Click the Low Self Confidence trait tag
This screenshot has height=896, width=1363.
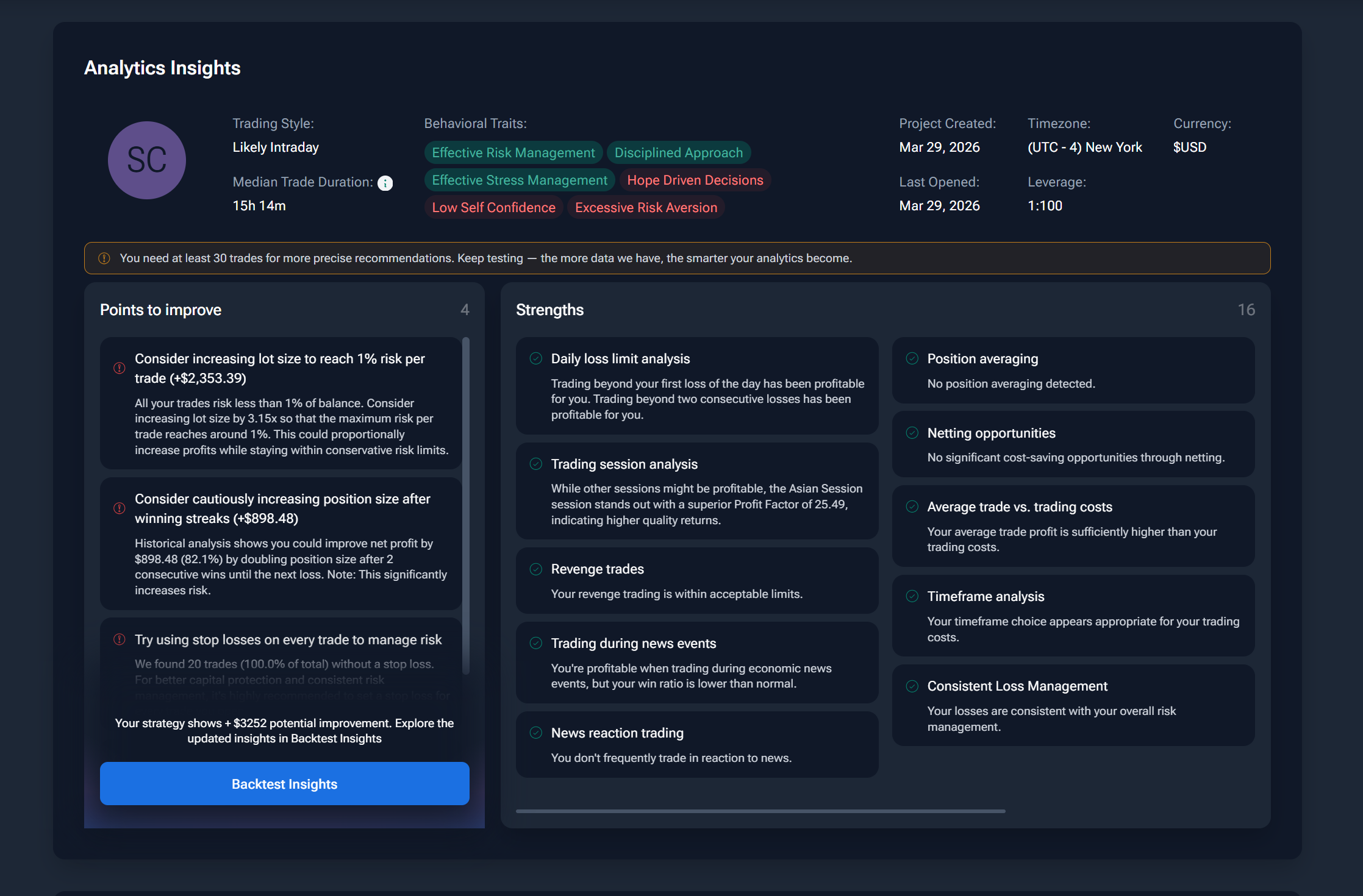pyautogui.click(x=494, y=207)
